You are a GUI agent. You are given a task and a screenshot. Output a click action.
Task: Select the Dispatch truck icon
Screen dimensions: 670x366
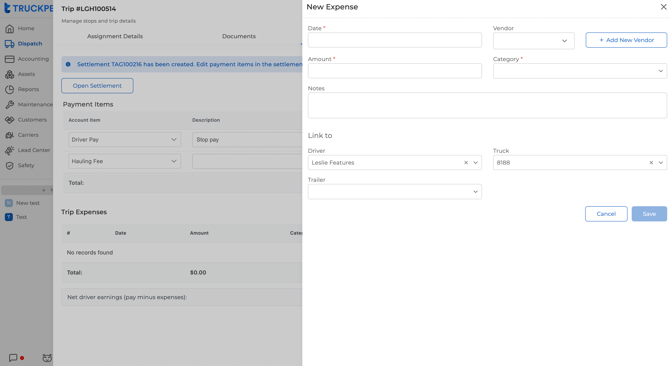pyautogui.click(x=9, y=44)
